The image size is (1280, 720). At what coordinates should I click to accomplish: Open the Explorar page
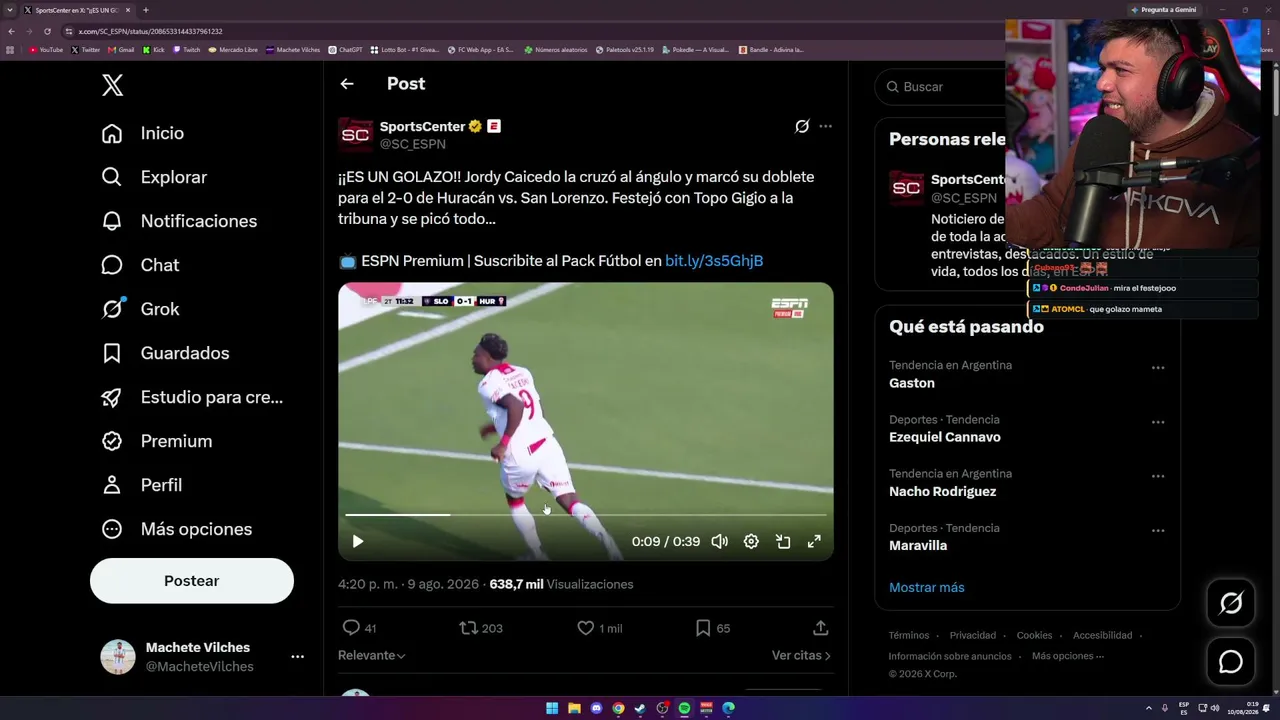point(154,177)
